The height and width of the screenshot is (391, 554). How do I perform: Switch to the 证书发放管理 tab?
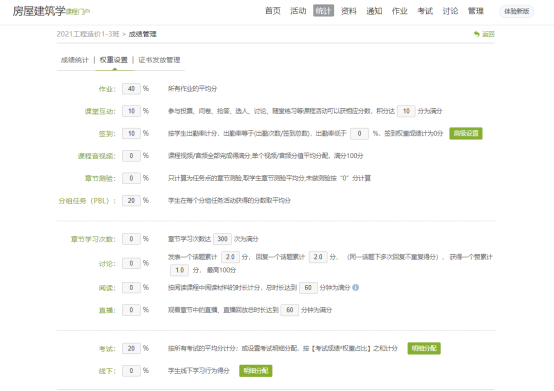(x=159, y=60)
